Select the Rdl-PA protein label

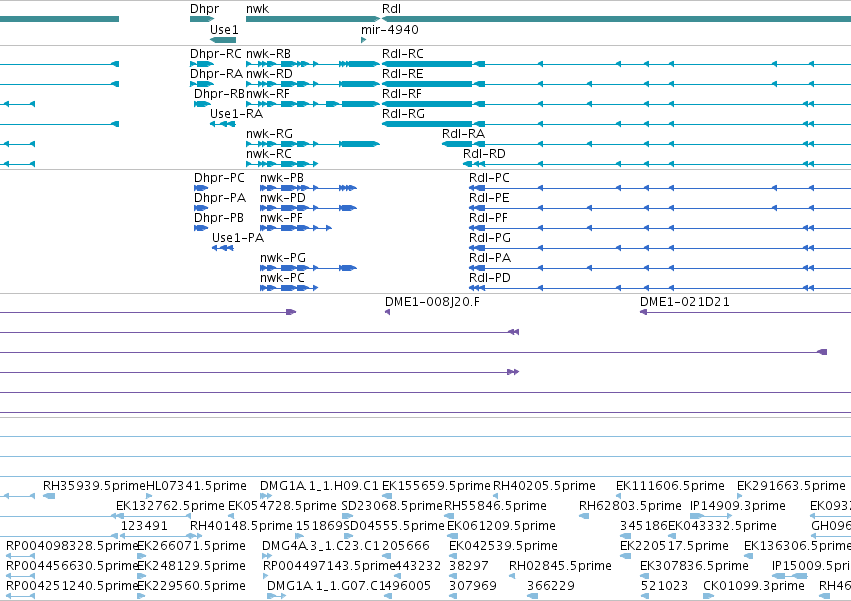pos(490,258)
